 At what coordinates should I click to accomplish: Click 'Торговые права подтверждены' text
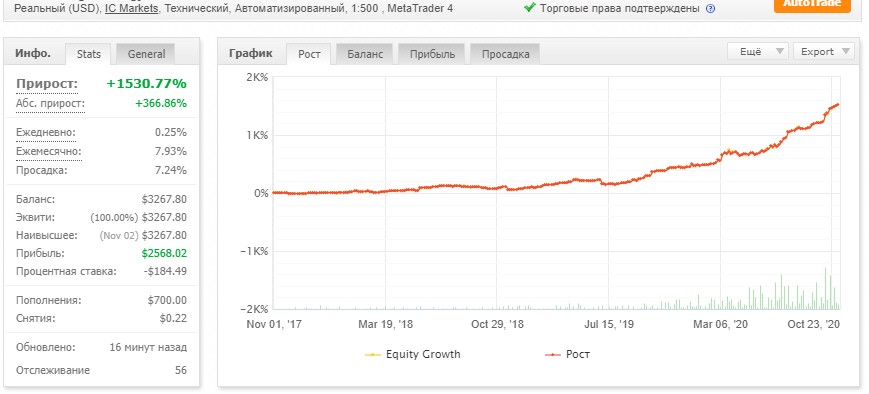click(620, 9)
